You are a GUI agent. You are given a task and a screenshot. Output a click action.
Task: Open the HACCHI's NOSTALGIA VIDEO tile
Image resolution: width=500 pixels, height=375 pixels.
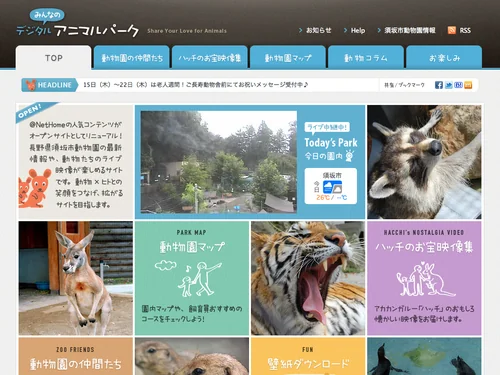(424, 278)
